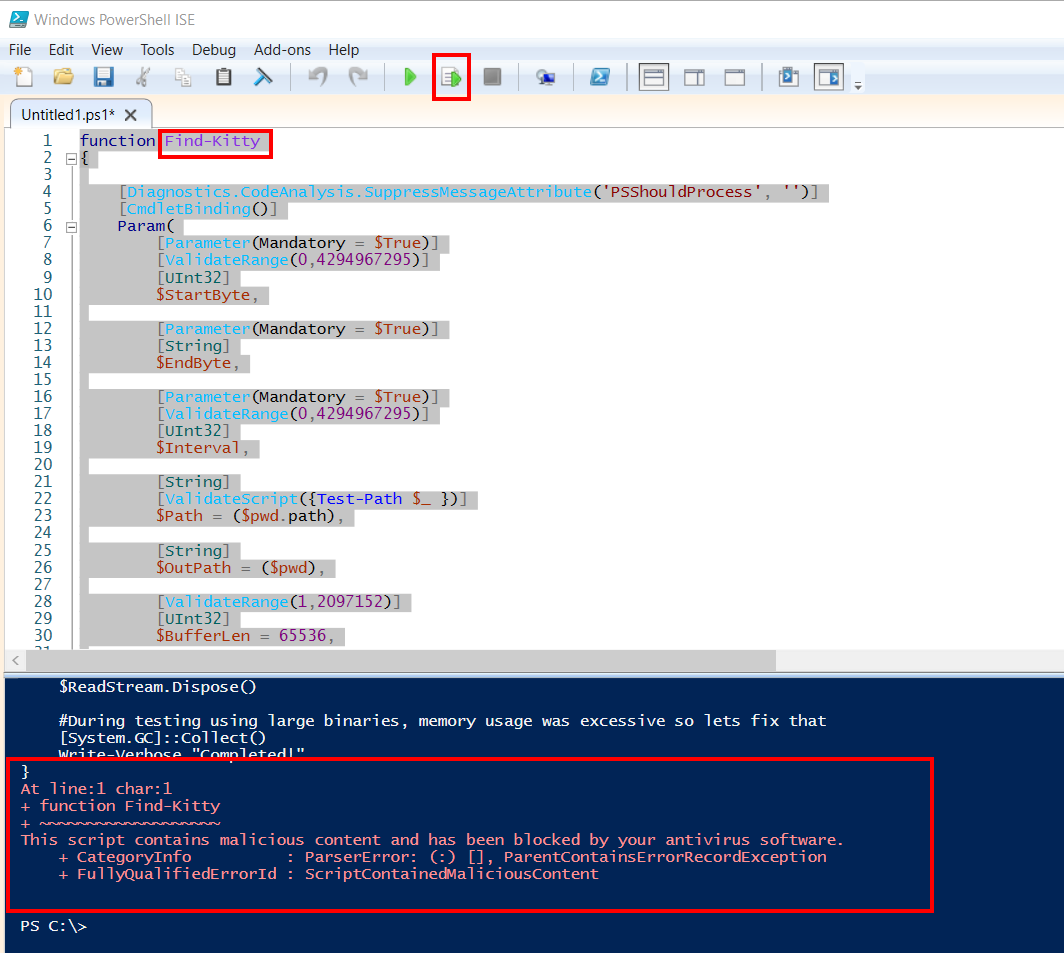The height and width of the screenshot is (953, 1064).
Task: Click $Path variable on line 23
Action: 179,516
